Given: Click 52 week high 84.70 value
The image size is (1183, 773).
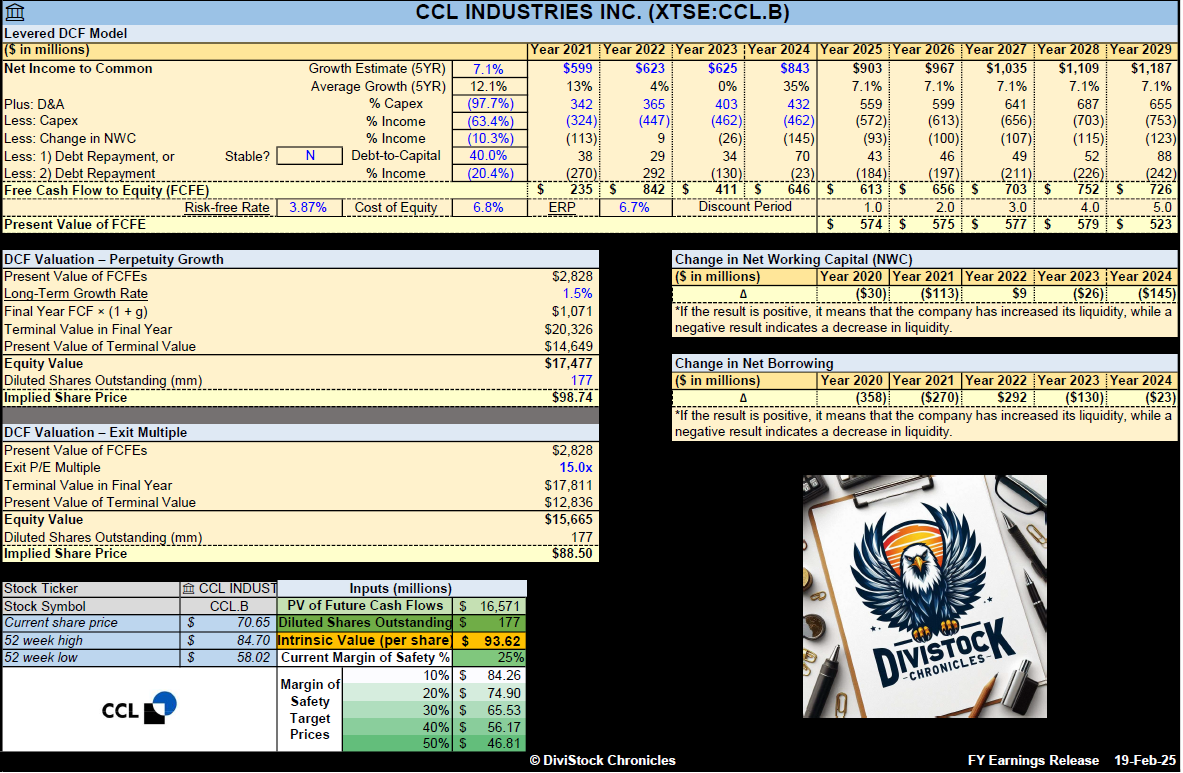Looking at the screenshot, I should click(x=229, y=640).
